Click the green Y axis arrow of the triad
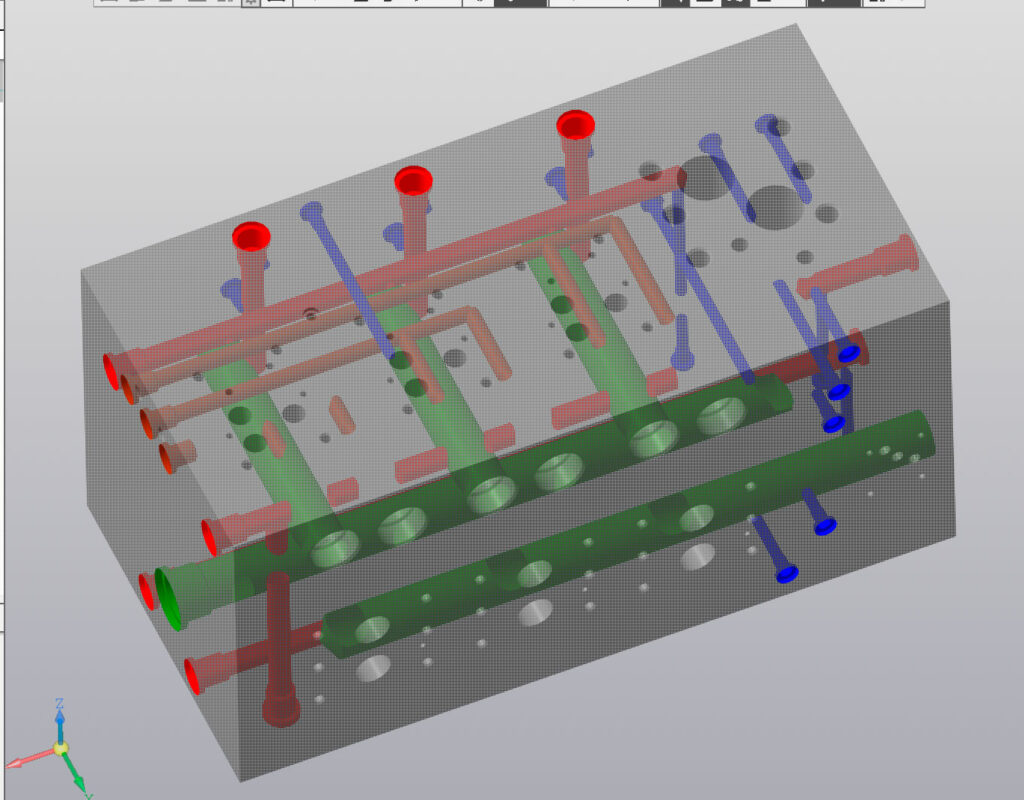This screenshot has width=1024, height=800. [x=79, y=782]
